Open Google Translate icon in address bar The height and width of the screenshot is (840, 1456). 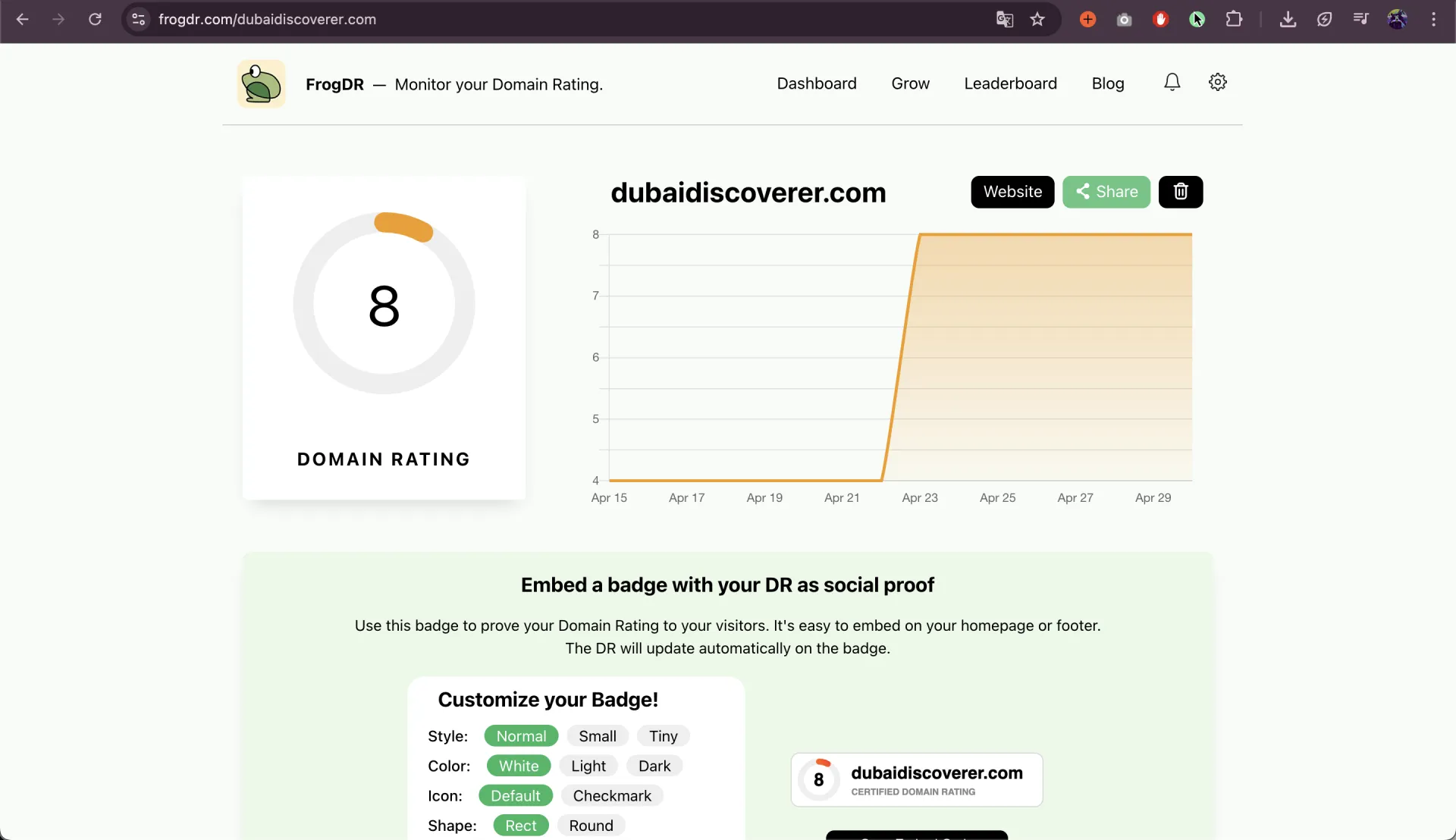(1005, 20)
